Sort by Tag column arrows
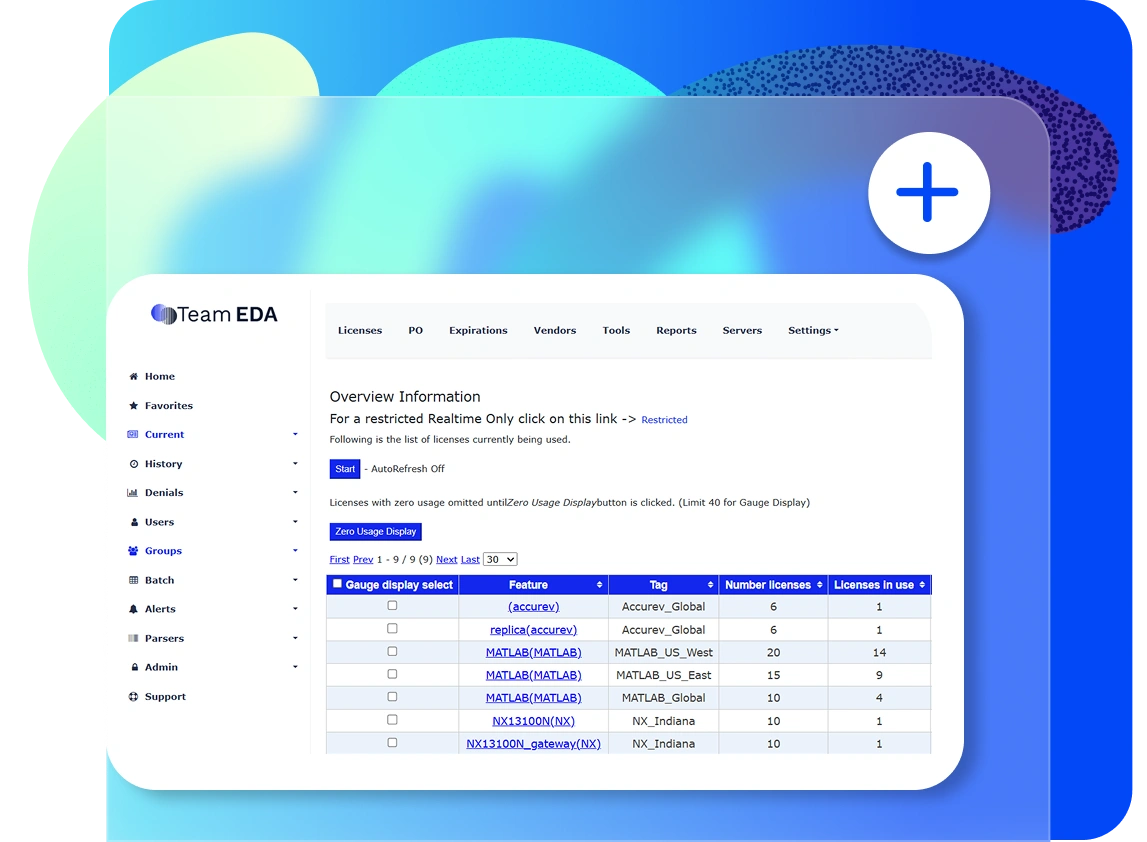The image size is (1147, 842). (710, 585)
